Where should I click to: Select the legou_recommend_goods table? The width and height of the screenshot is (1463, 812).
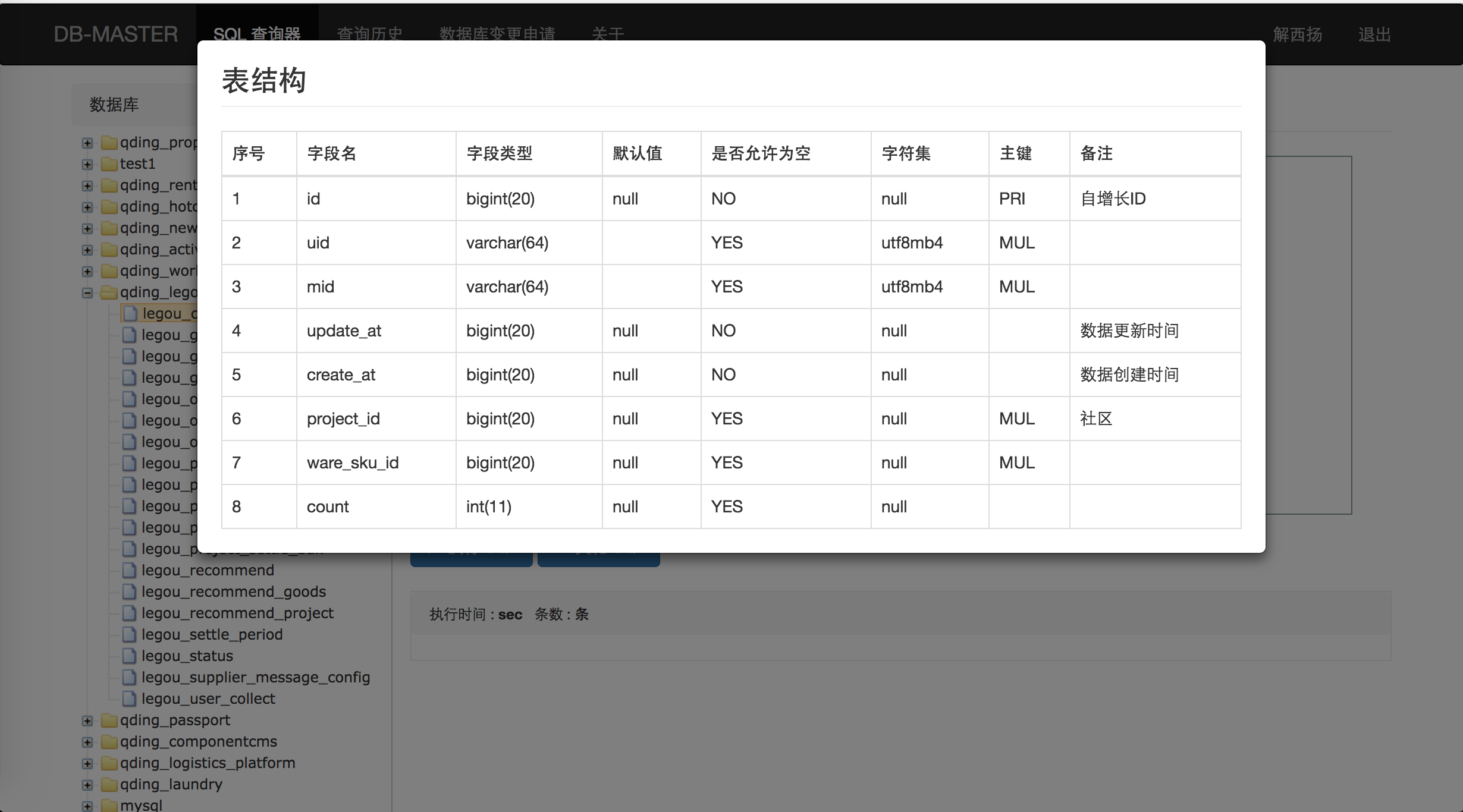click(x=233, y=592)
